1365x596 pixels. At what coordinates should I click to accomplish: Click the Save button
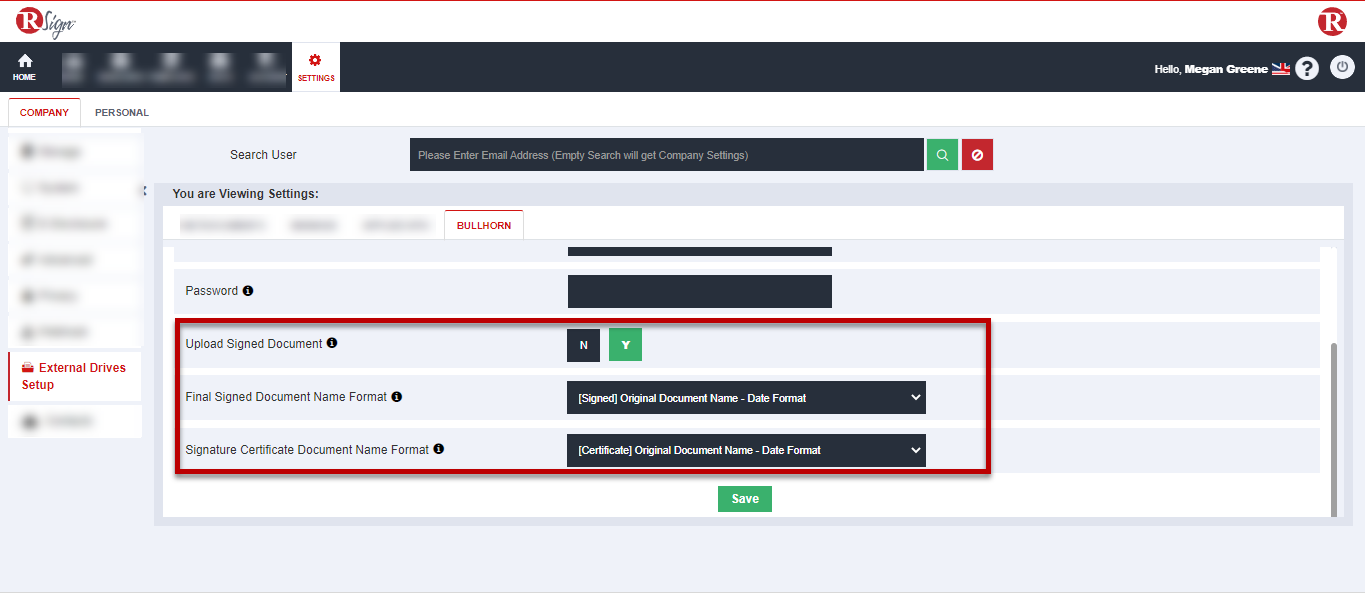744,498
